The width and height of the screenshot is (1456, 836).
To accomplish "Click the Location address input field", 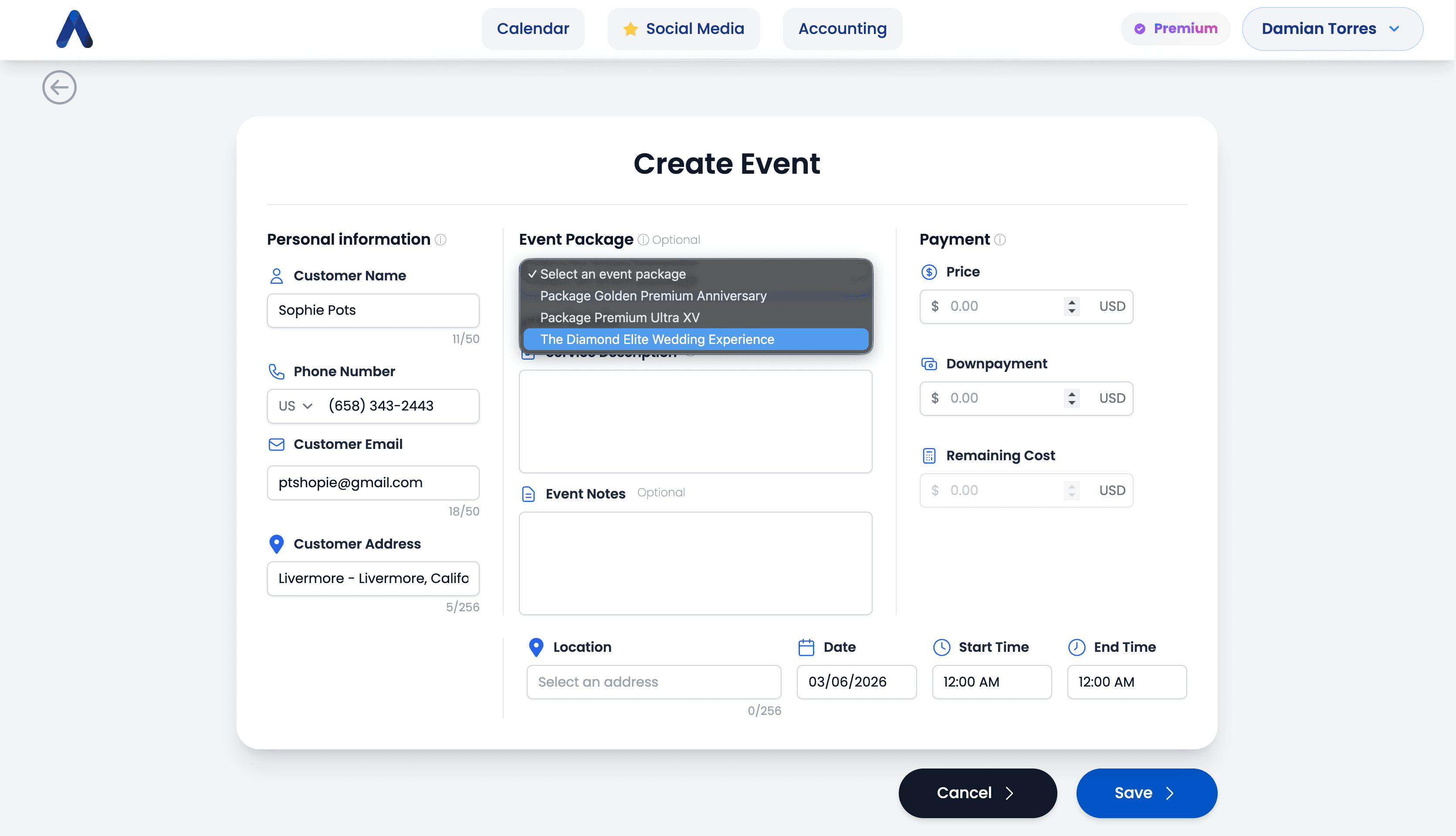I will click(x=653, y=681).
